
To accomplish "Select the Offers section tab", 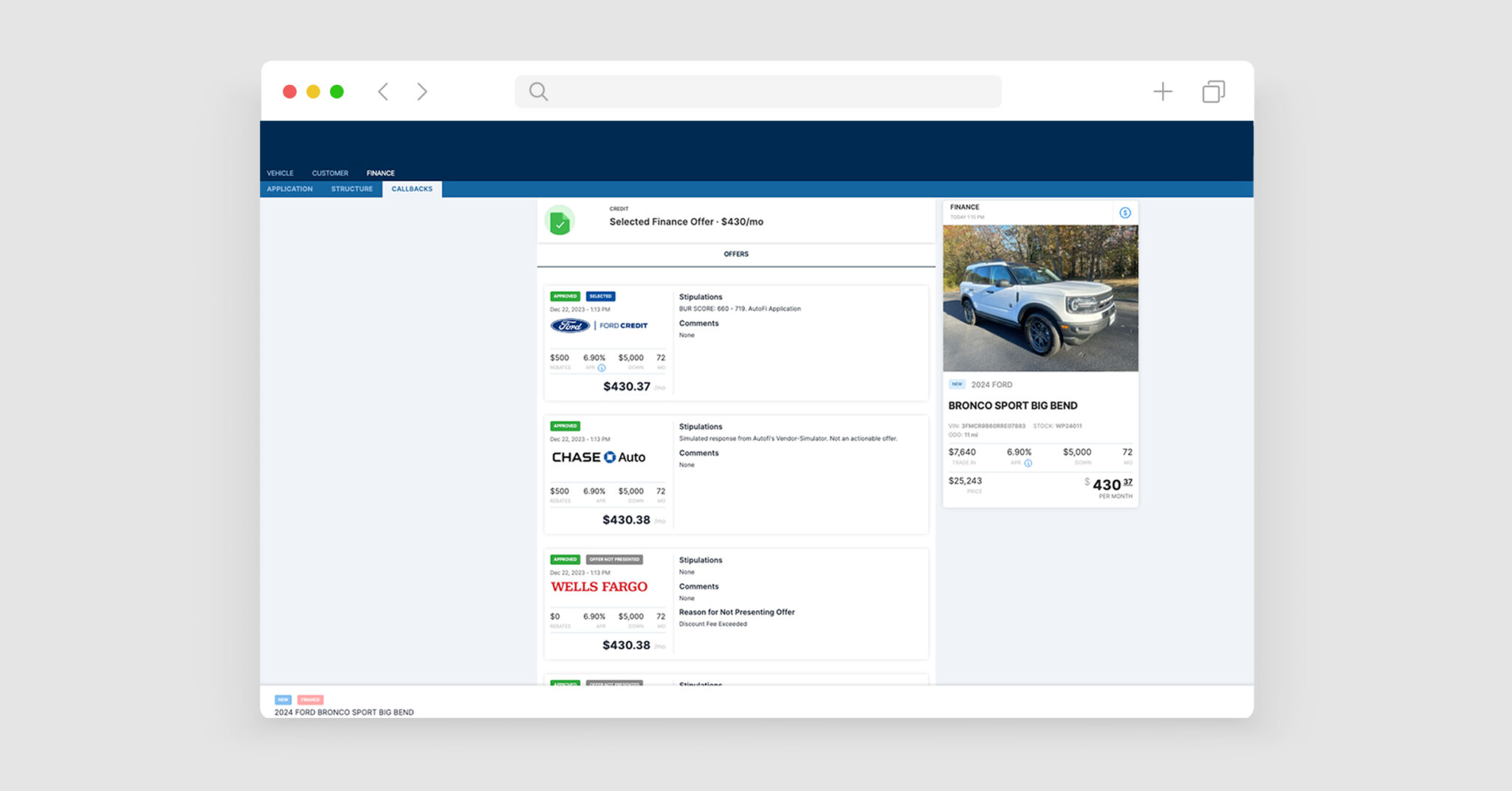I will pyautogui.click(x=735, y=254).
